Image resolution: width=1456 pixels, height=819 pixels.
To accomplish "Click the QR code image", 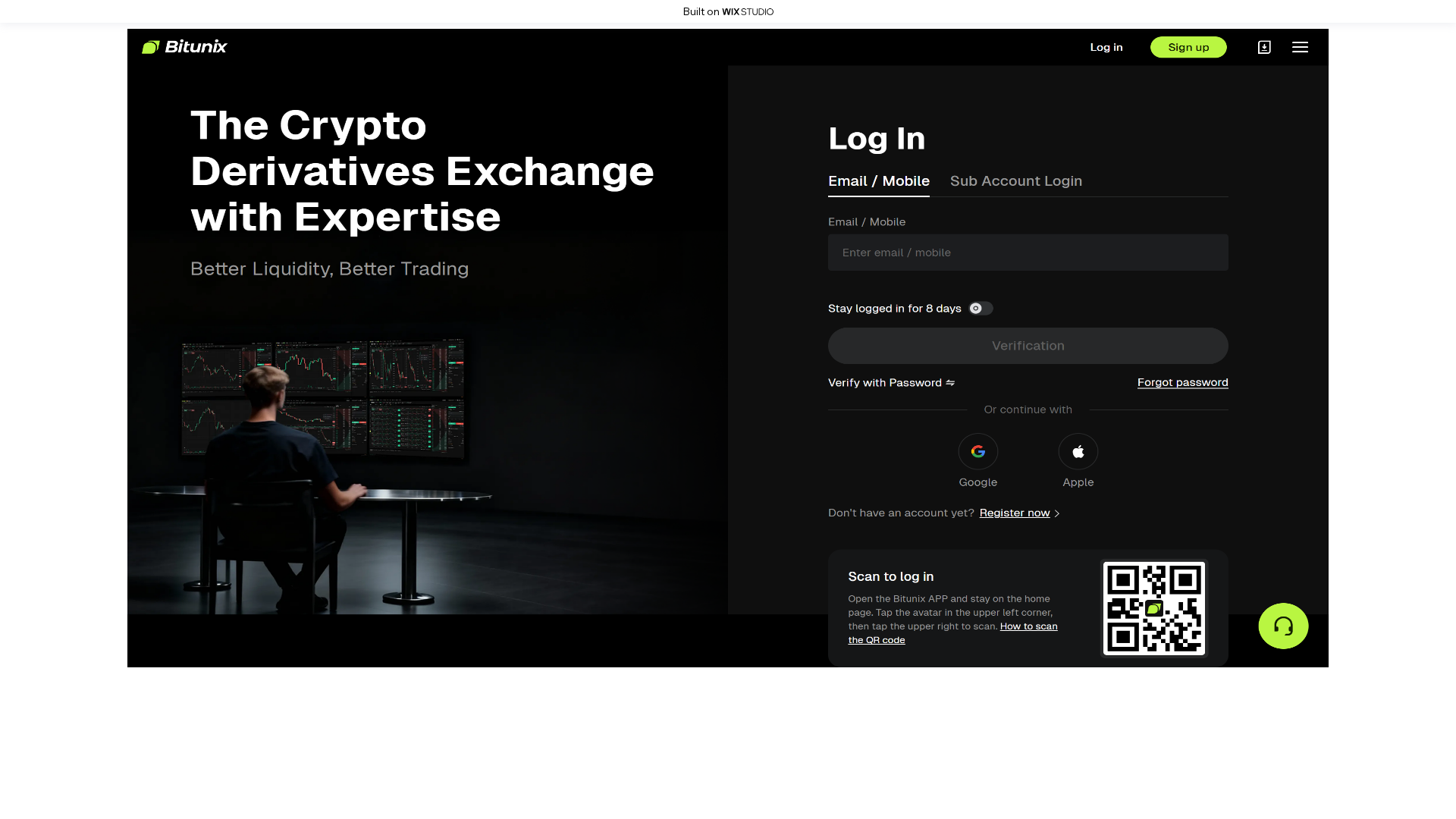I will click(1153, 608).
